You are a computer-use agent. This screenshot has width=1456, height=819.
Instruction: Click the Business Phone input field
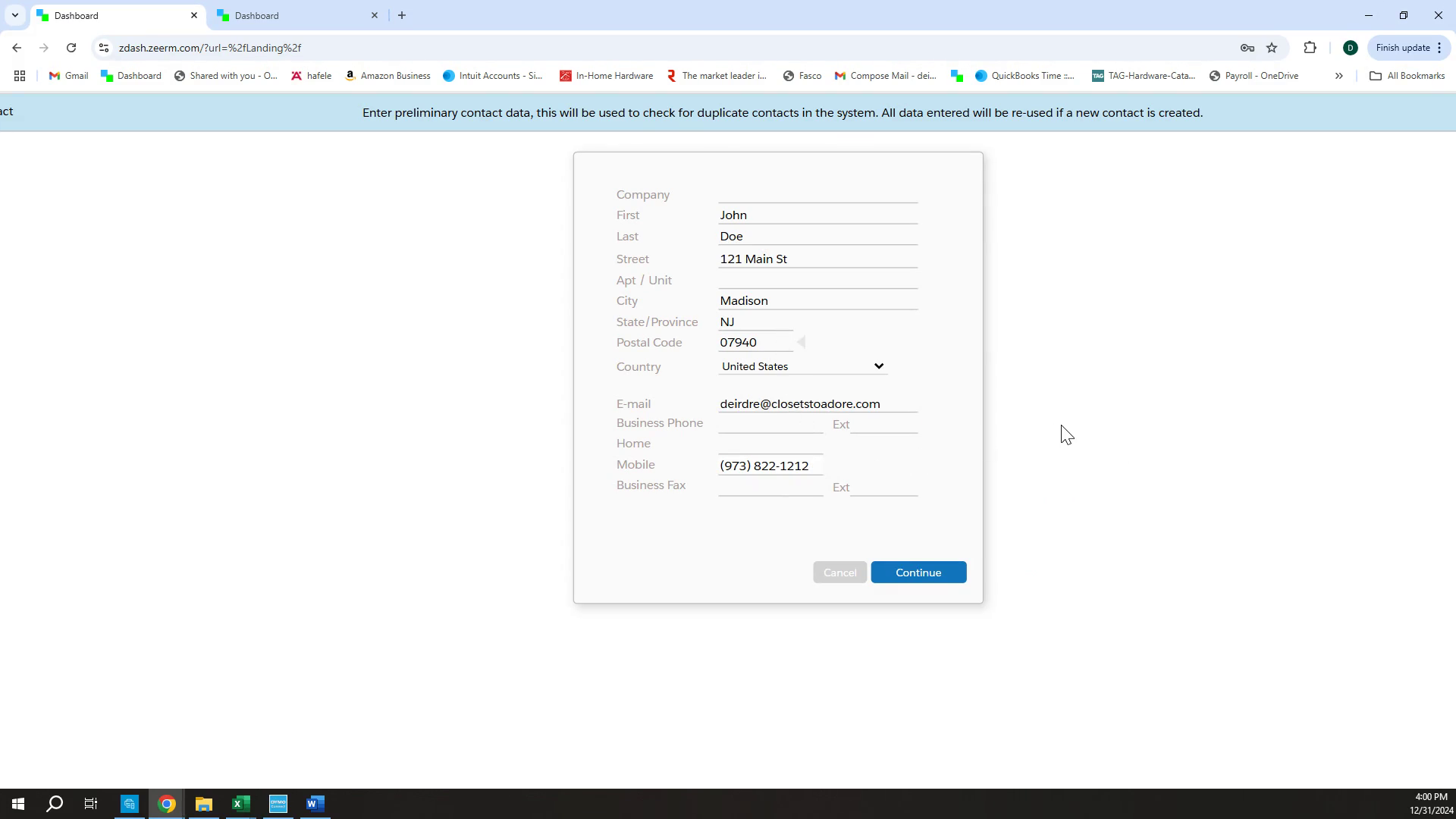pyautogui.click(x=770, y=424)
